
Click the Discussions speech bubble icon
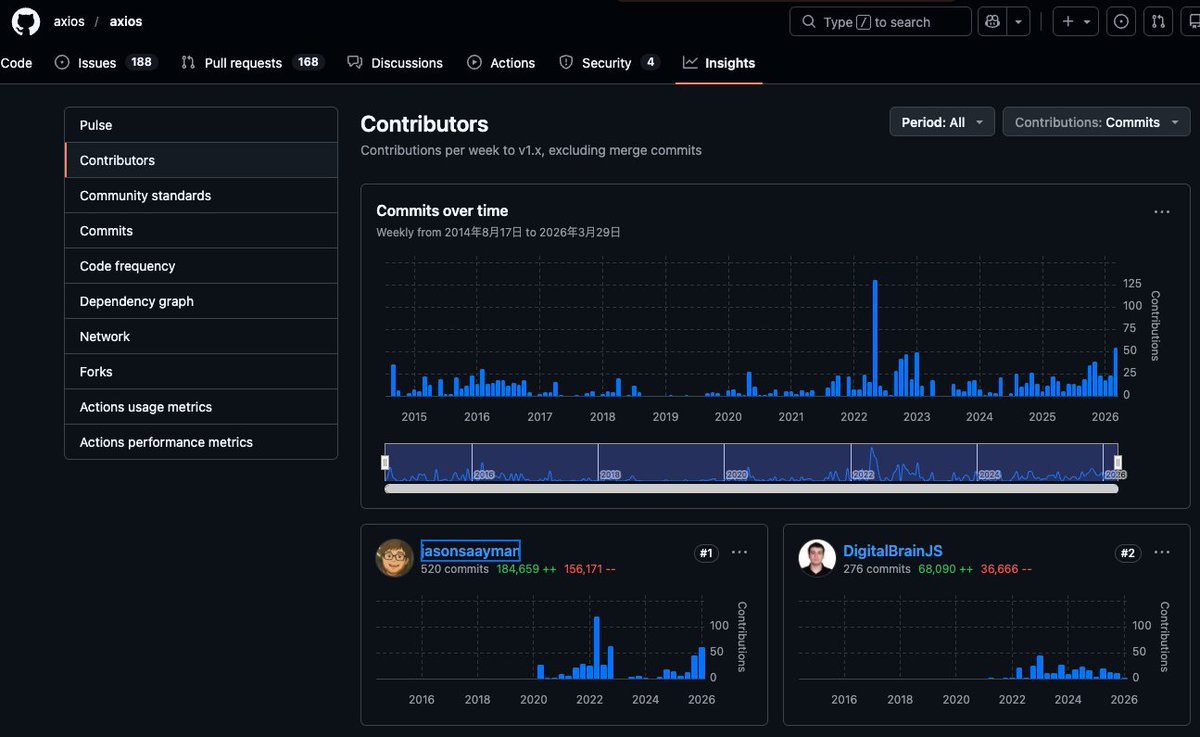tap(355, 62)
